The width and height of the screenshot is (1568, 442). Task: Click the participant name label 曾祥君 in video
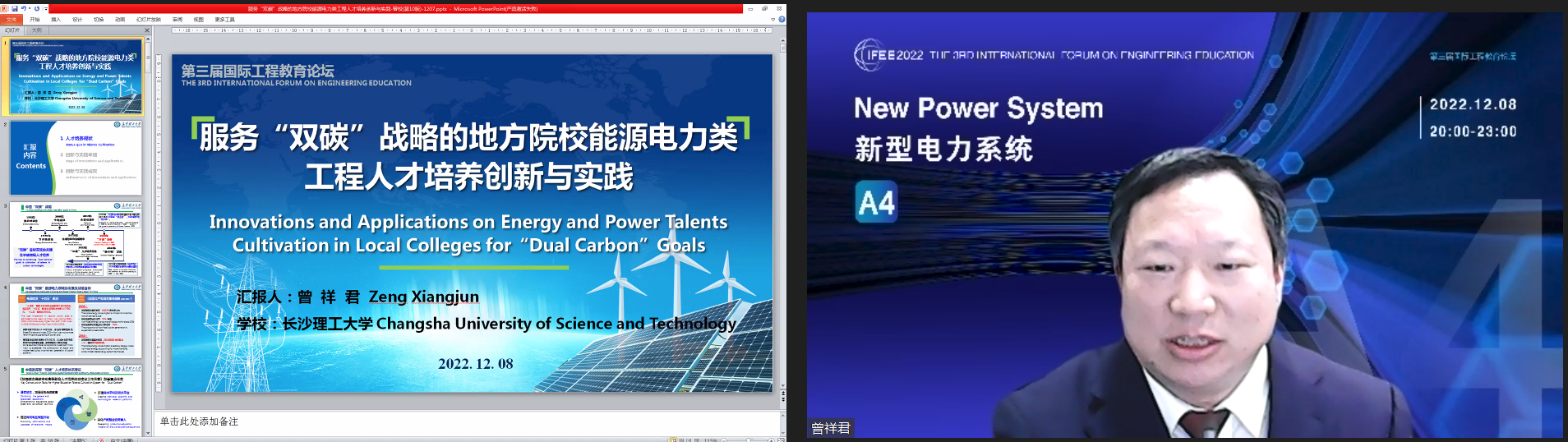point(830,428)
